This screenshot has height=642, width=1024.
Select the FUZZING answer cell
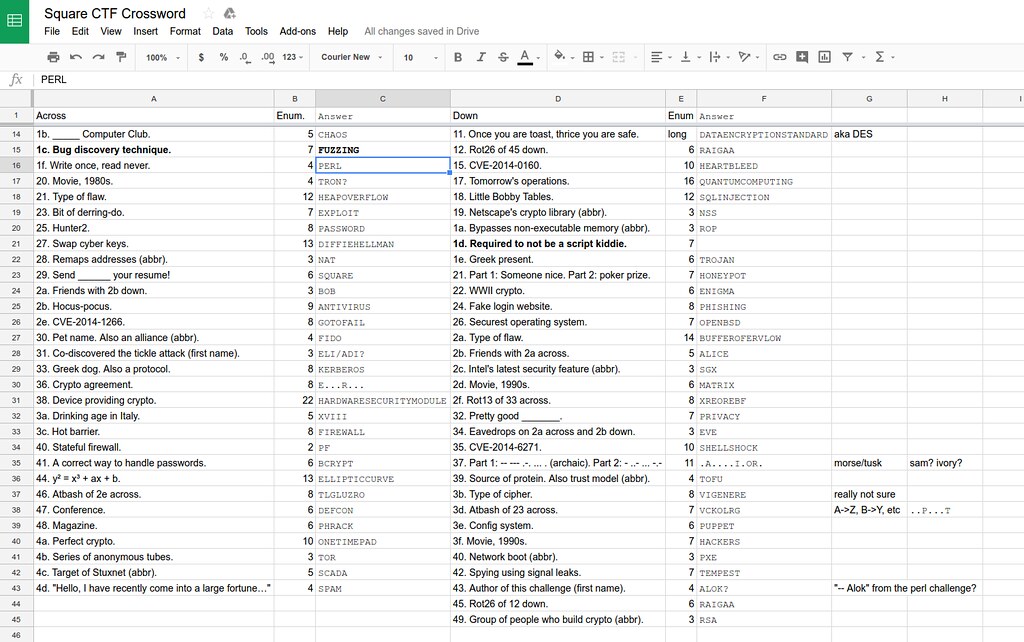[x=383, y=150]
